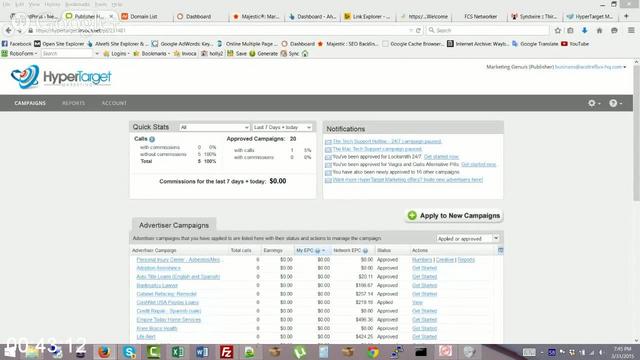
Task: Open the bookmarks list icon beside star
Action: tap(570, 30)
